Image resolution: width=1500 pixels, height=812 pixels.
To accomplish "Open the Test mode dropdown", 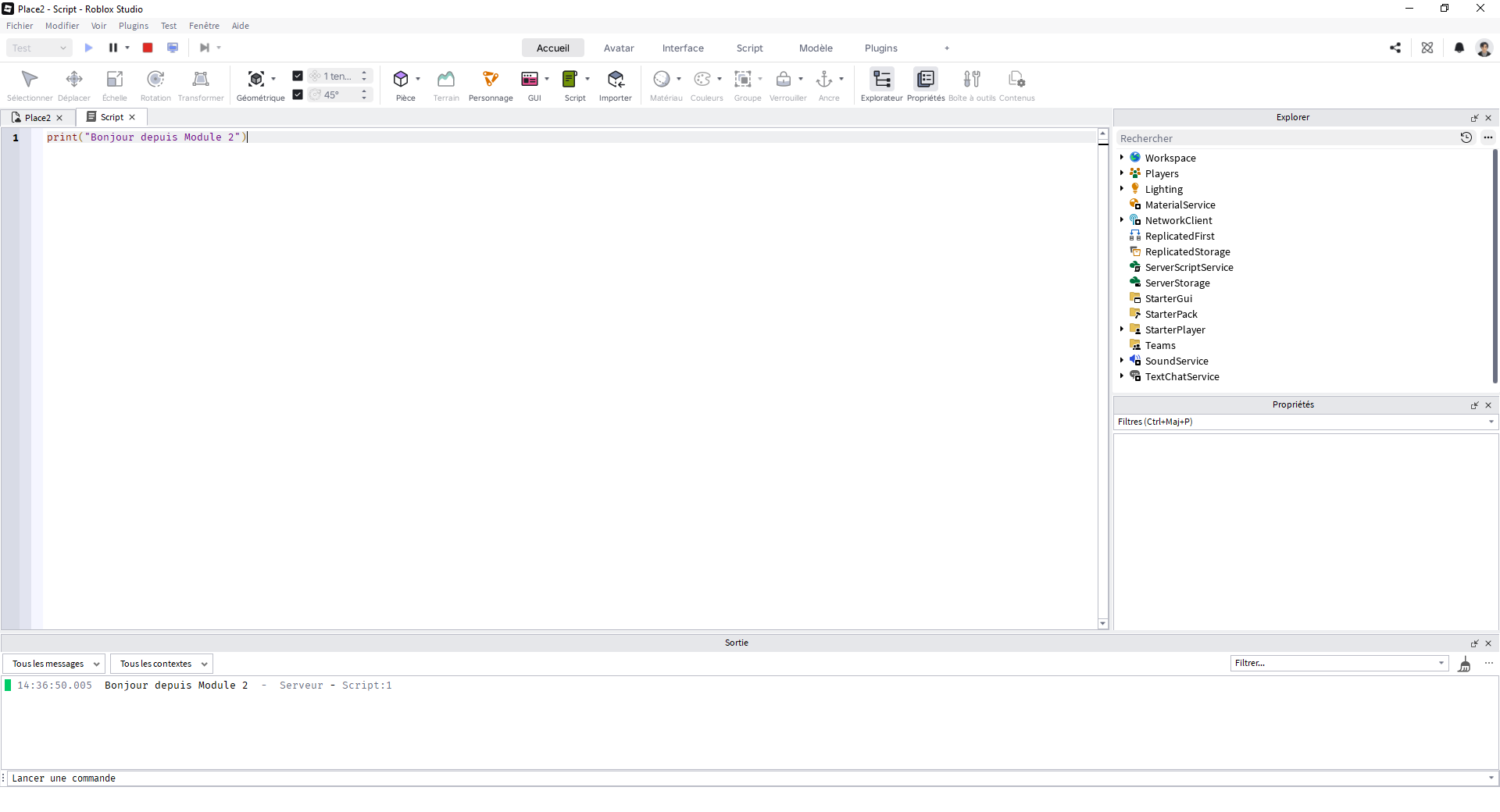I will [x=40, y=48].
